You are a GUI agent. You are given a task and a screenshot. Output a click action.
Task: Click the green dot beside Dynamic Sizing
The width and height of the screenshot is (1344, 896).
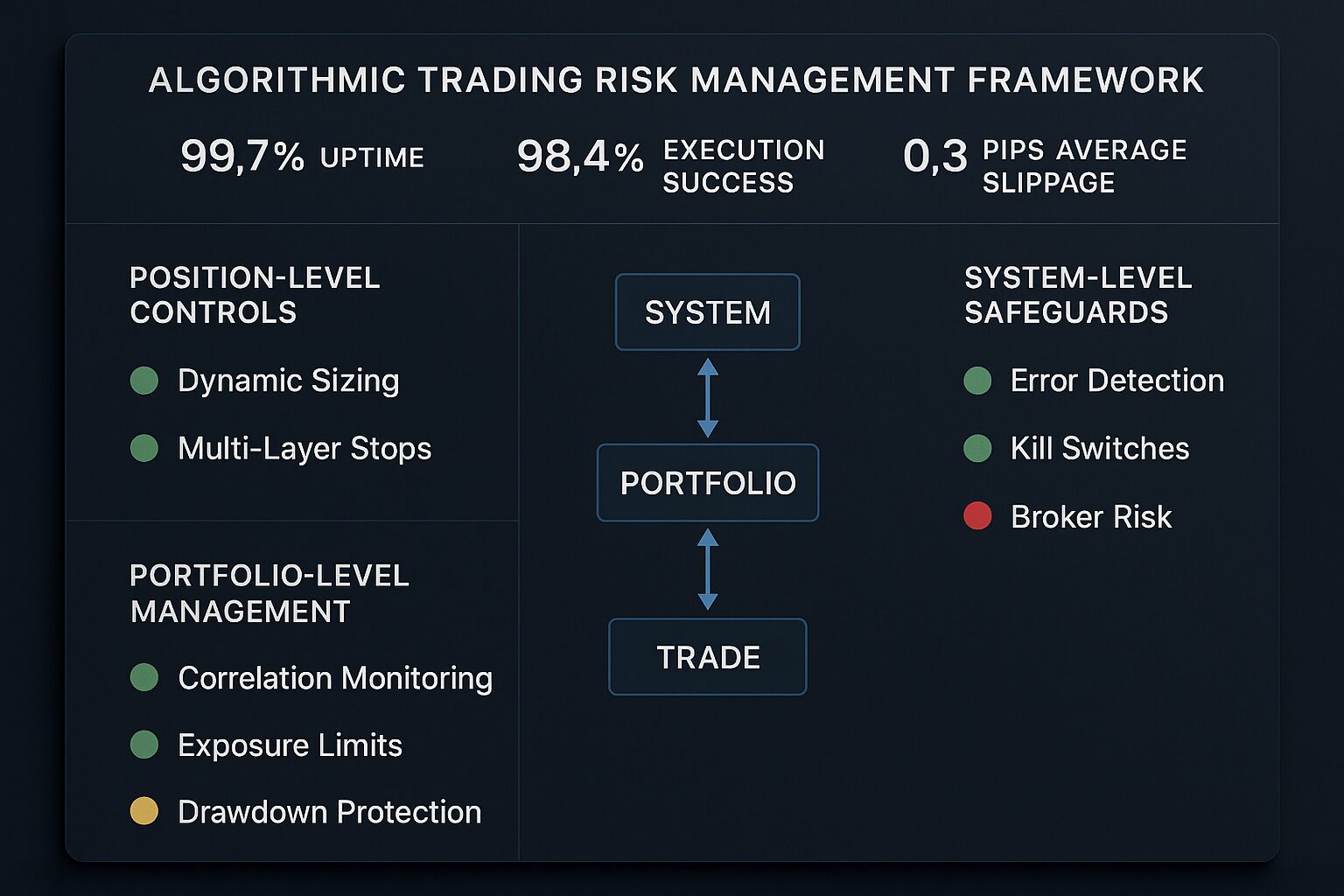tap(144, 381)
